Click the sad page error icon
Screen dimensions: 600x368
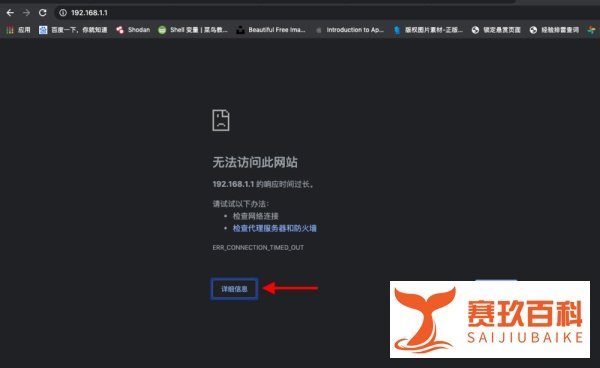221,120
